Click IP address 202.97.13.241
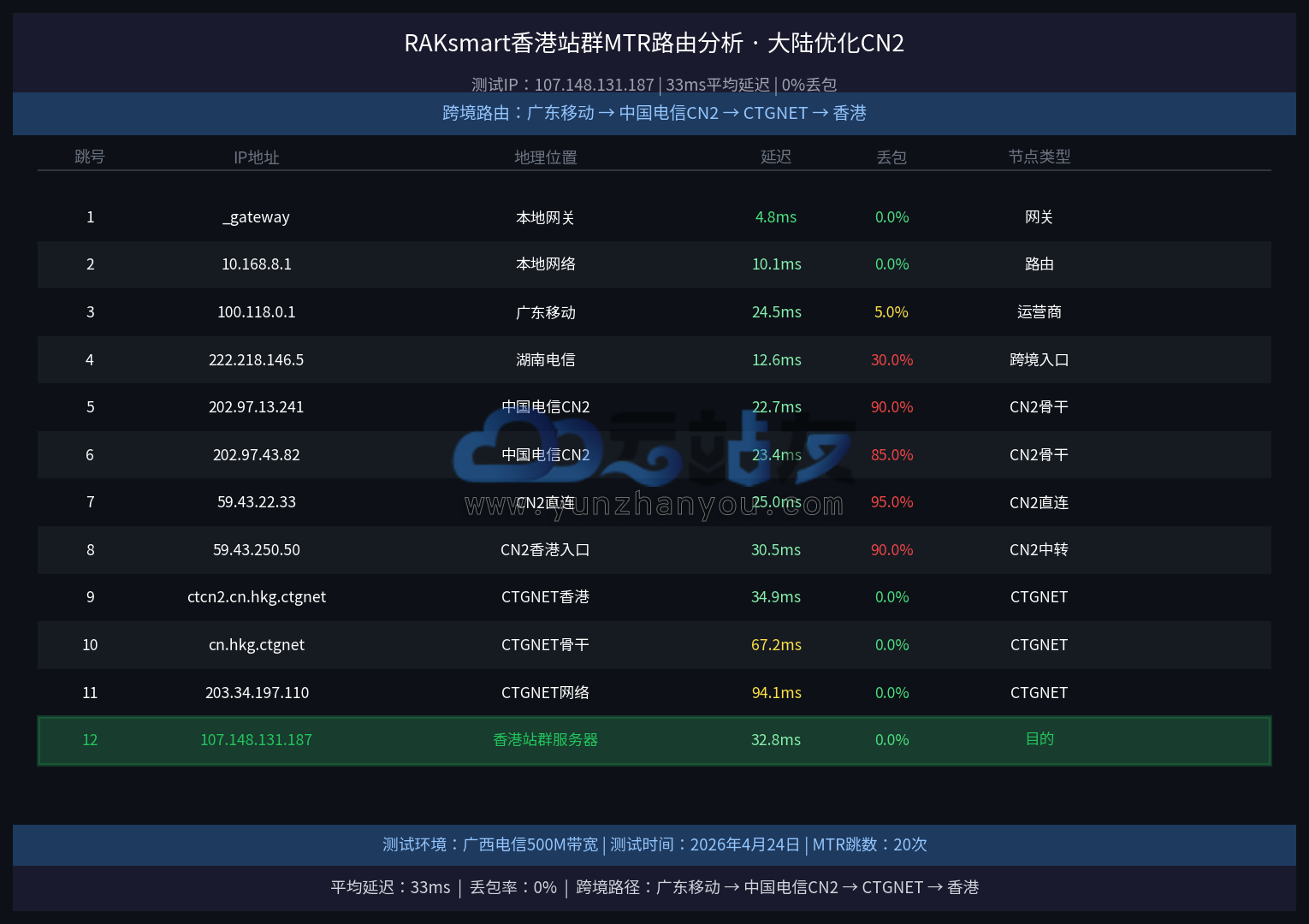Screen dimensions: 1309x924 [256, 407]
